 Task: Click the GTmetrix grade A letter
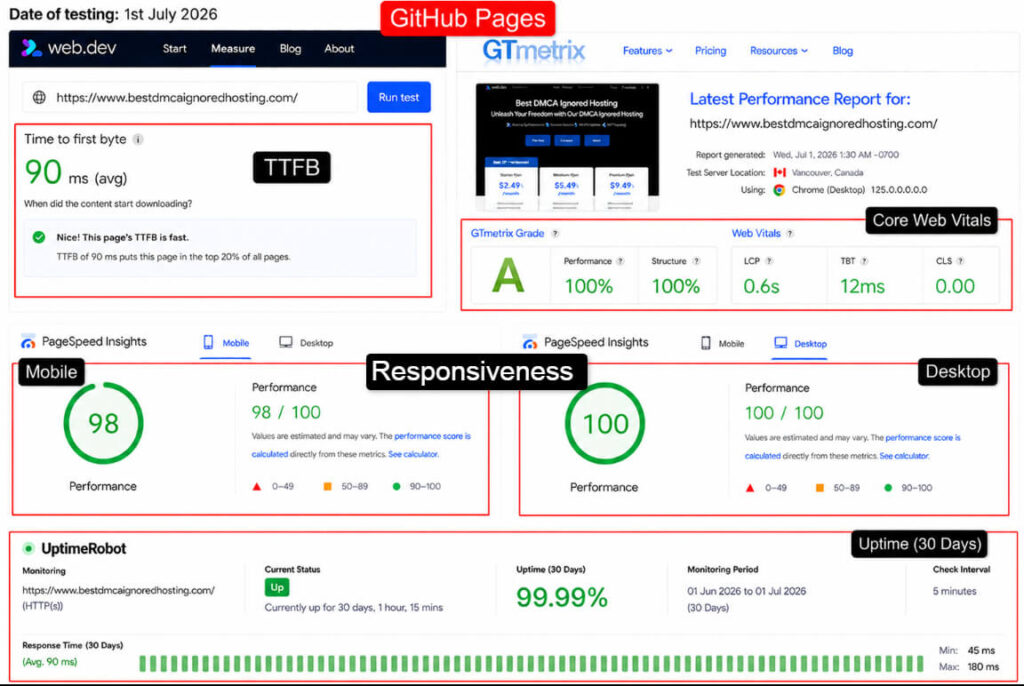point(507,275)
